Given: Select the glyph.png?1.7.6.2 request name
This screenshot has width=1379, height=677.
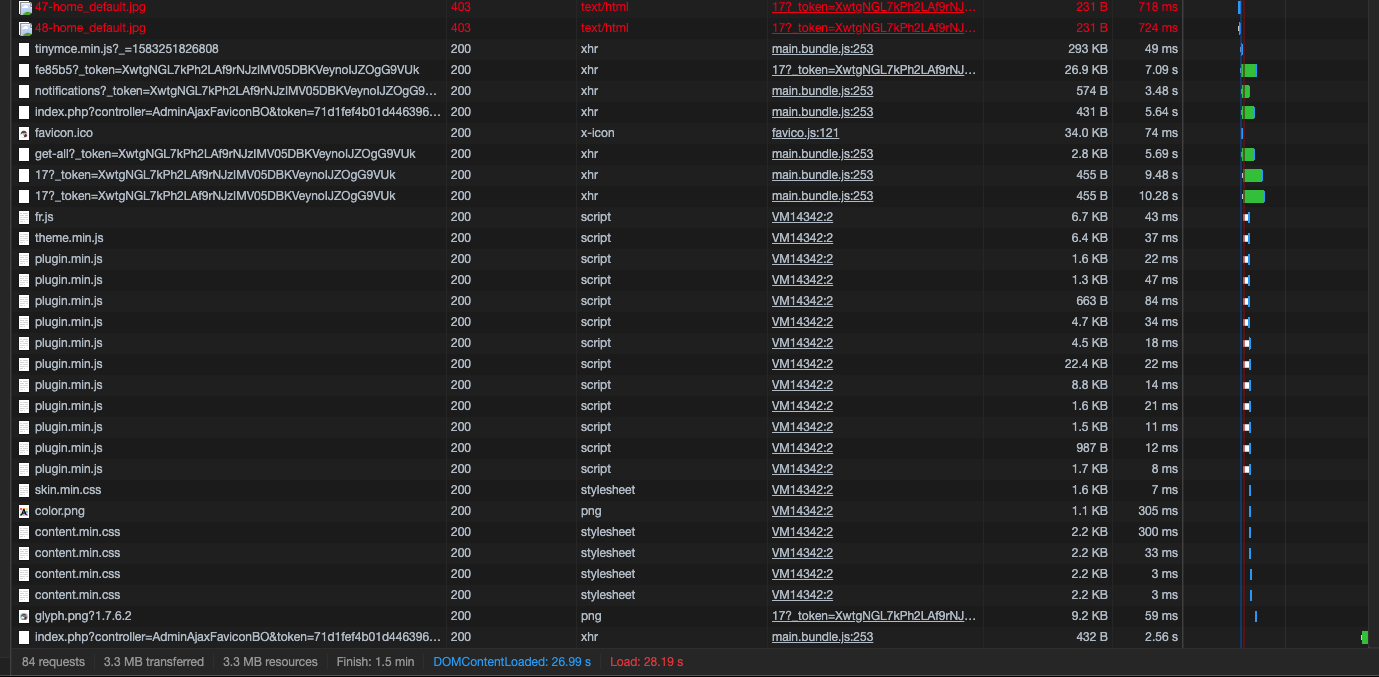Looking at the screenshot, I should click(x=83, y=616).
